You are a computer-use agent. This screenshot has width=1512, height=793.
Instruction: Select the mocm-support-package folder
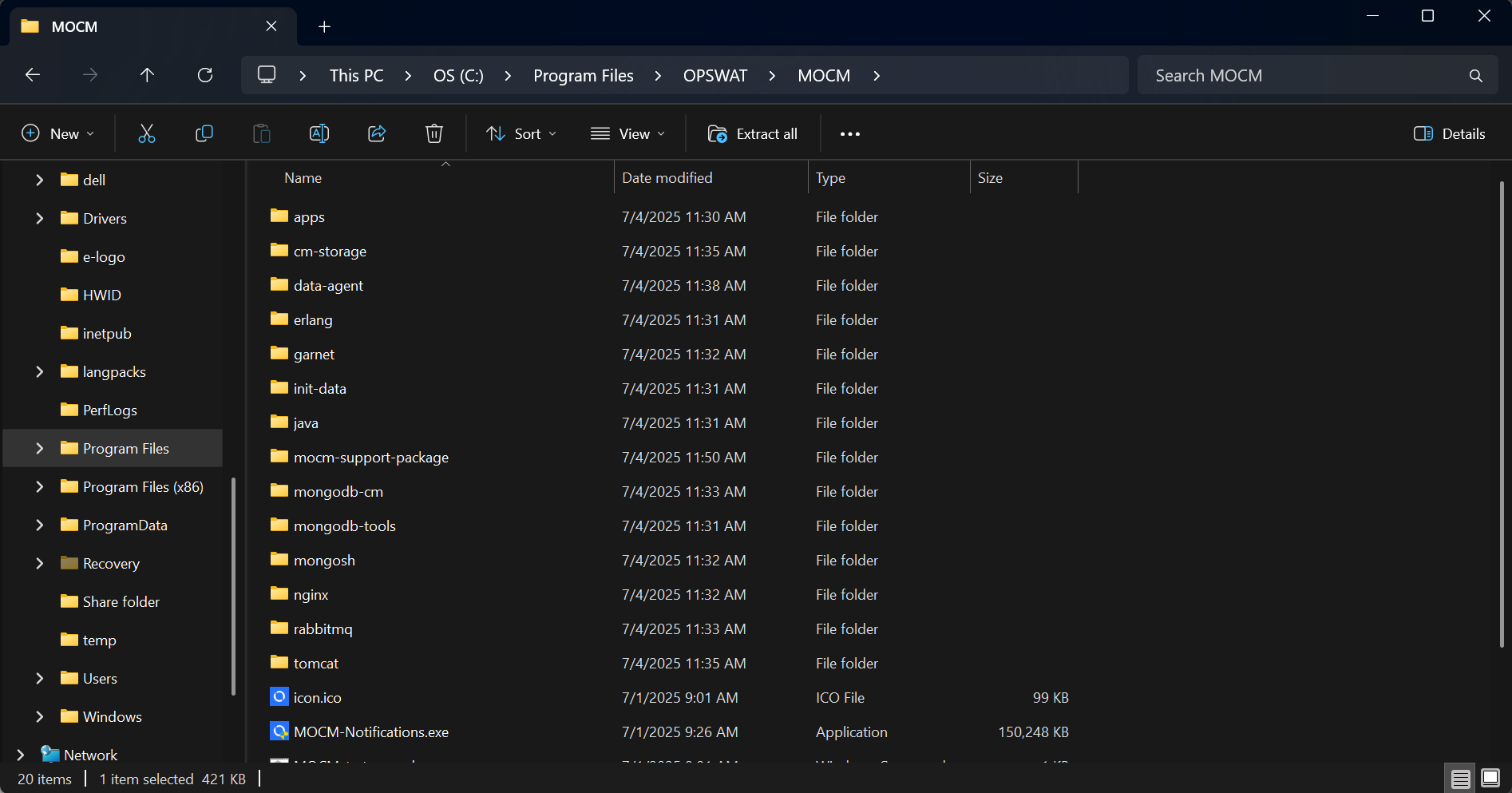(x=371, y=457)
